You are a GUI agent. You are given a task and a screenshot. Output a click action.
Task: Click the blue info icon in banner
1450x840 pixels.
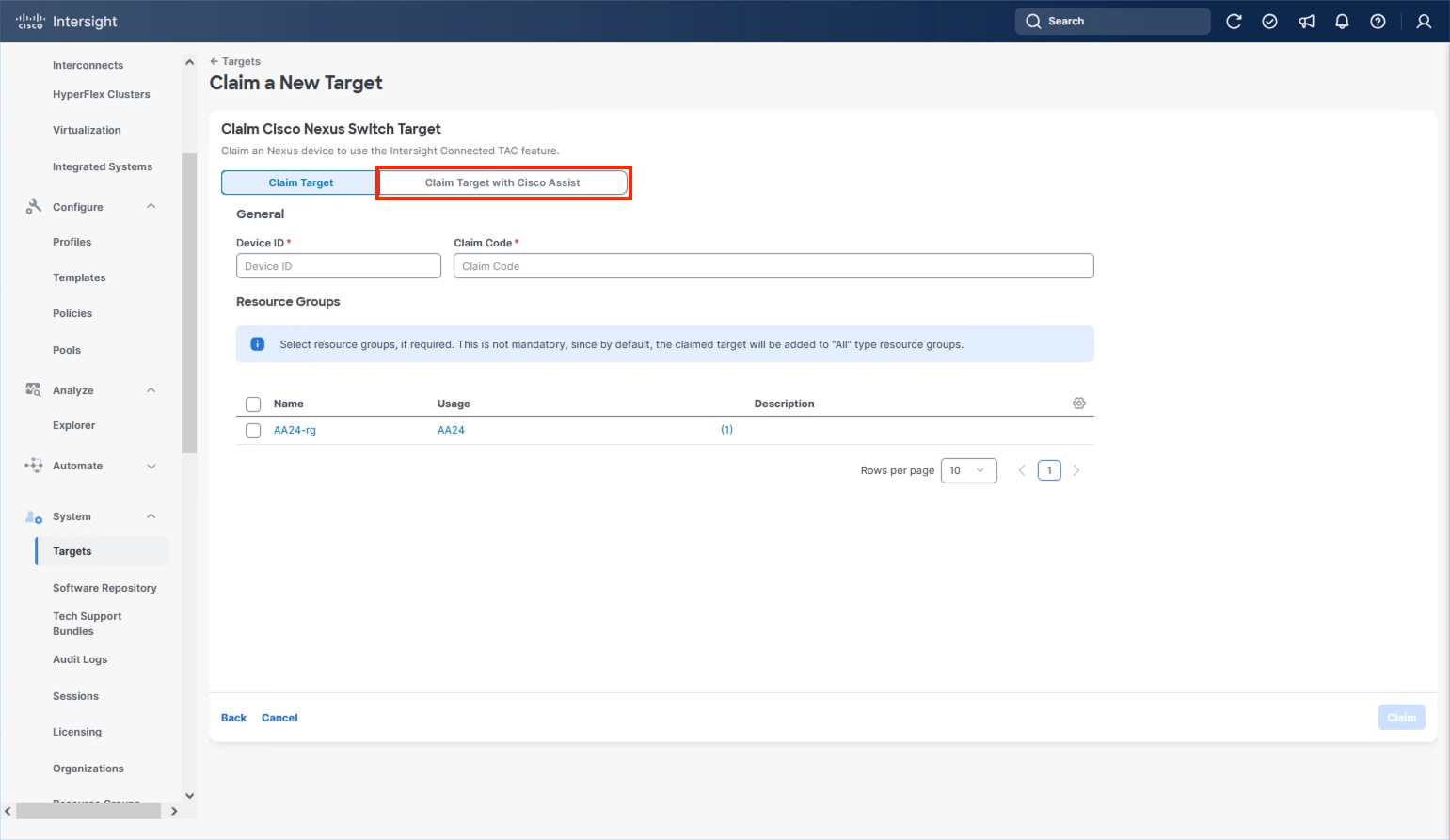point(257,344)
